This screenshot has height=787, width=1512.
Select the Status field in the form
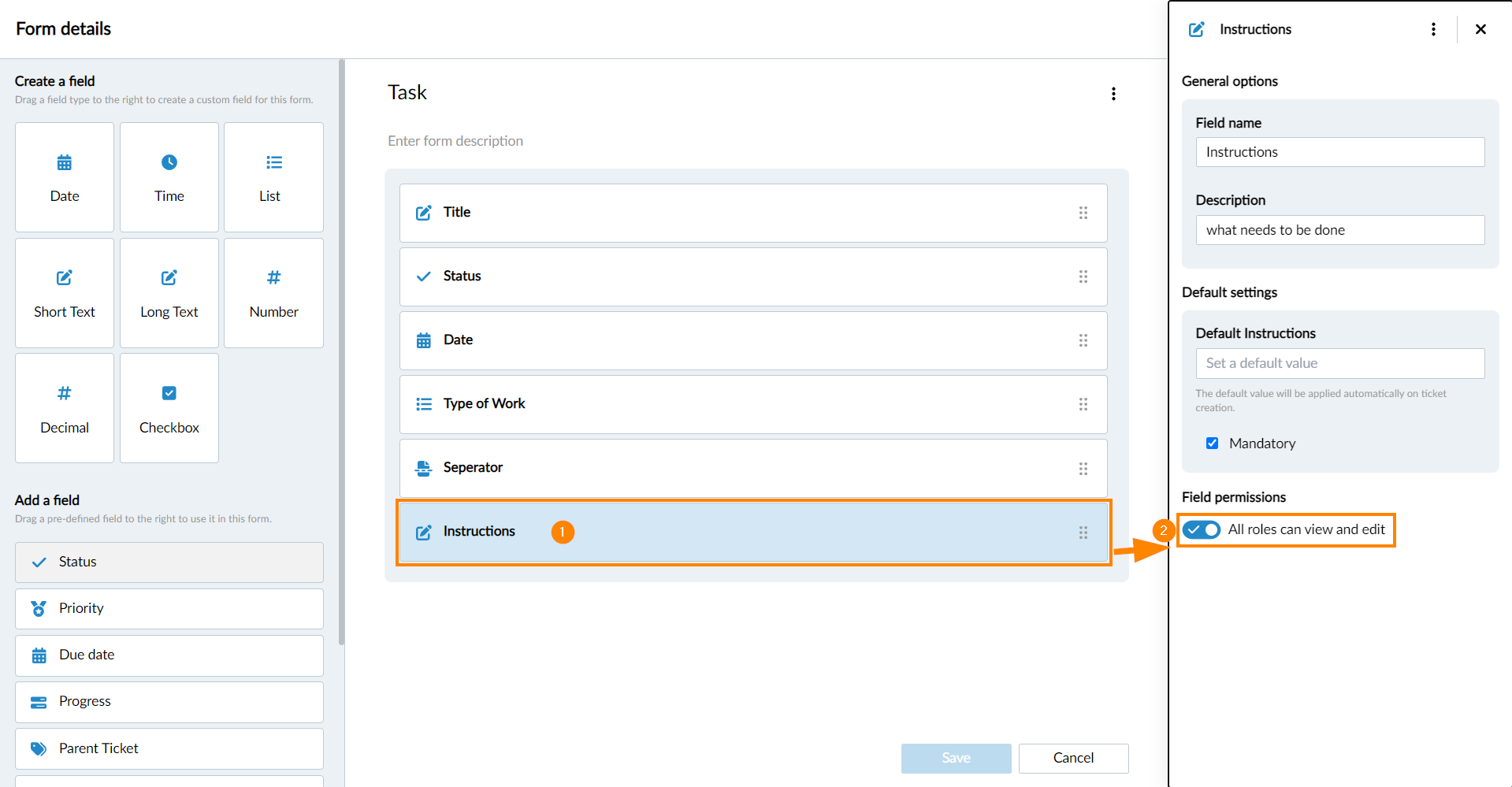[753, 277]
